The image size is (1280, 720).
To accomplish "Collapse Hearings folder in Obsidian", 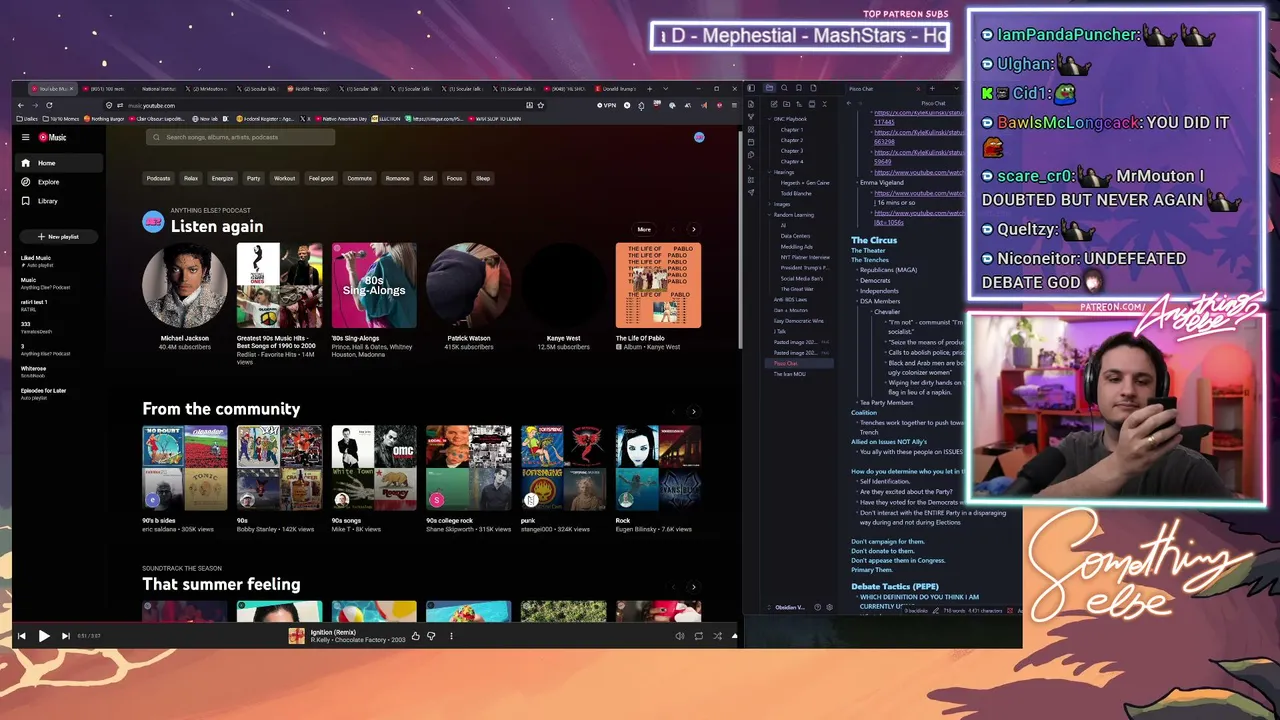I will coord(782,172).
